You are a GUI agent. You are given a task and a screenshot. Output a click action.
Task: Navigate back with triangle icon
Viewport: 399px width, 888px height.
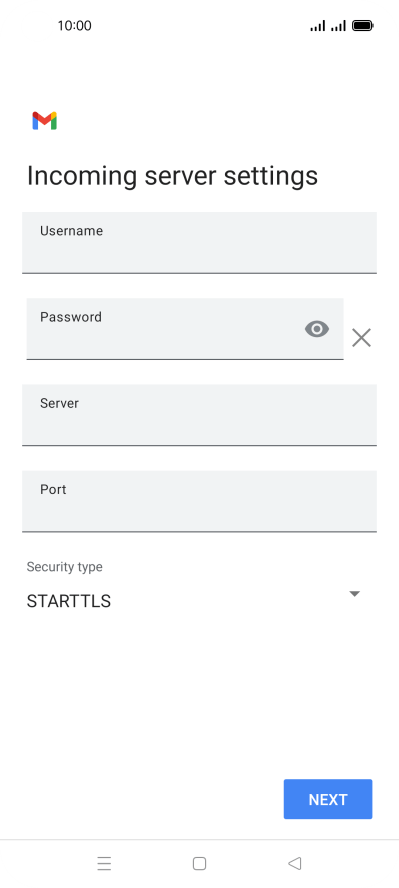(294, 864)
